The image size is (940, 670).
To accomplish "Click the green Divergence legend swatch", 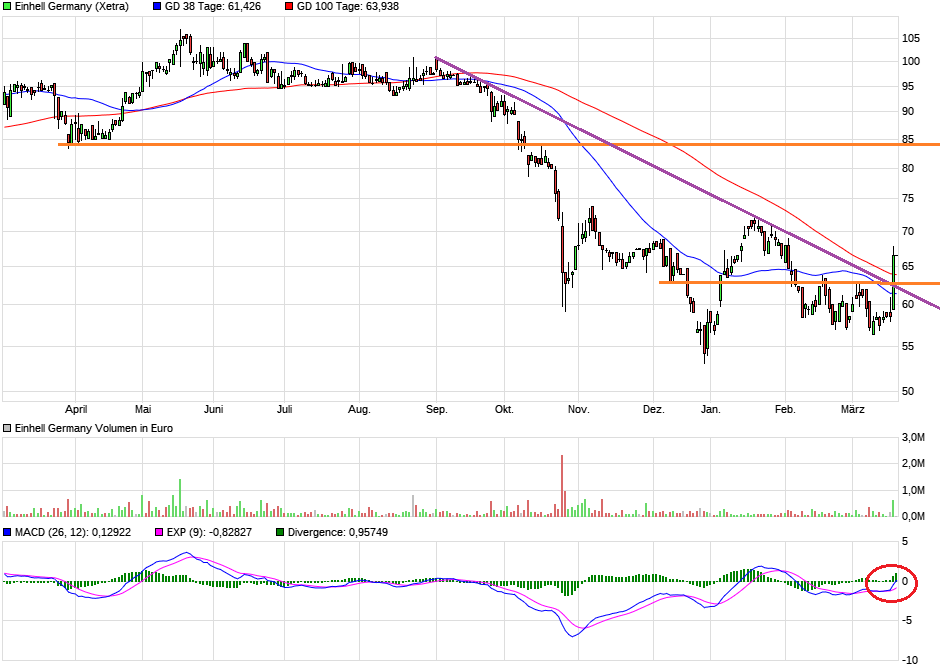I will 280,532.
